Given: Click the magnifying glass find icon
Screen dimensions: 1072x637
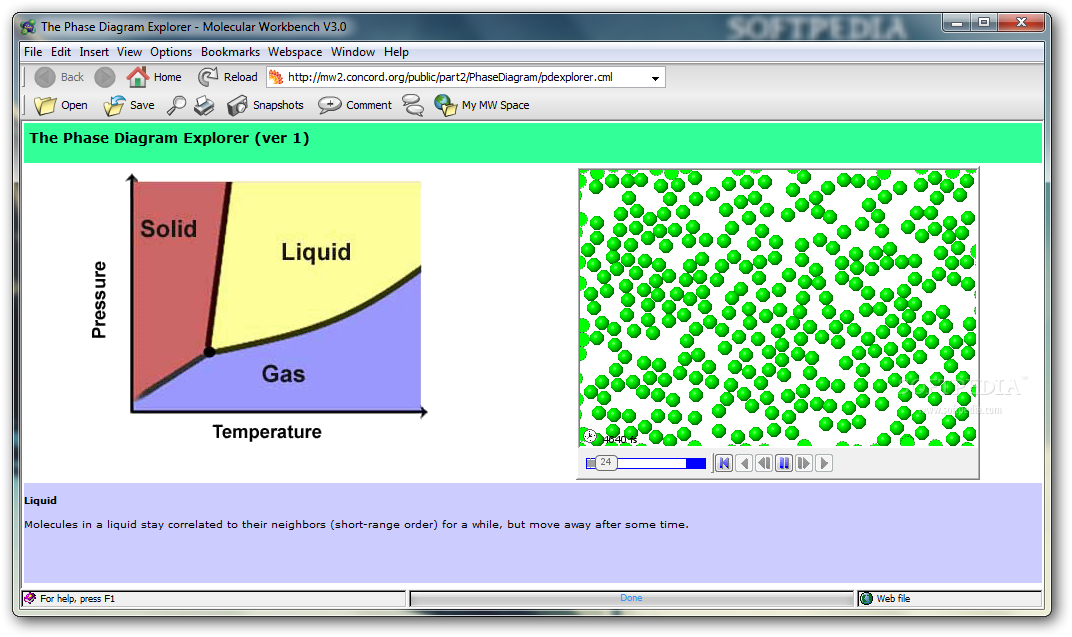Looking at the screenshot, I should [176, 105].
